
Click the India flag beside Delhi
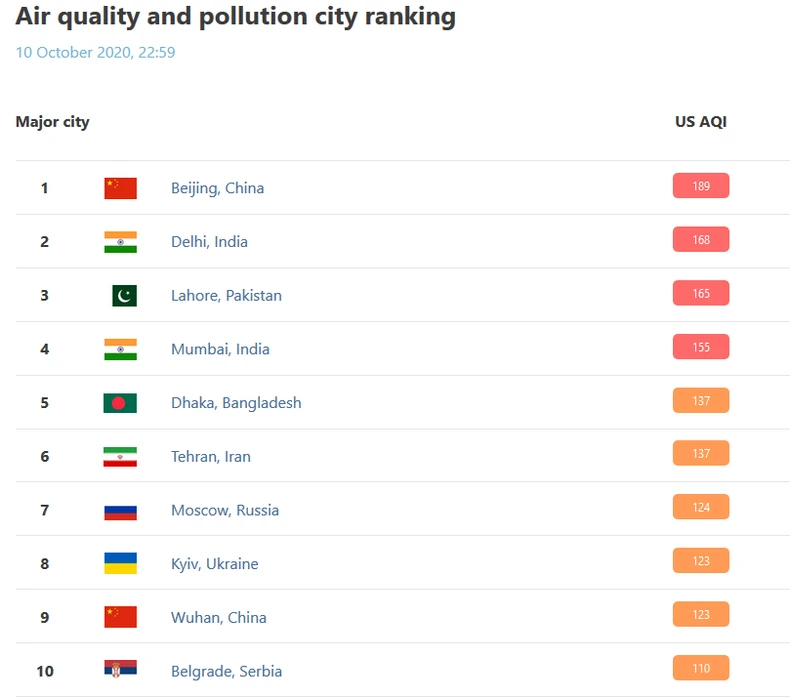(120, 242)
